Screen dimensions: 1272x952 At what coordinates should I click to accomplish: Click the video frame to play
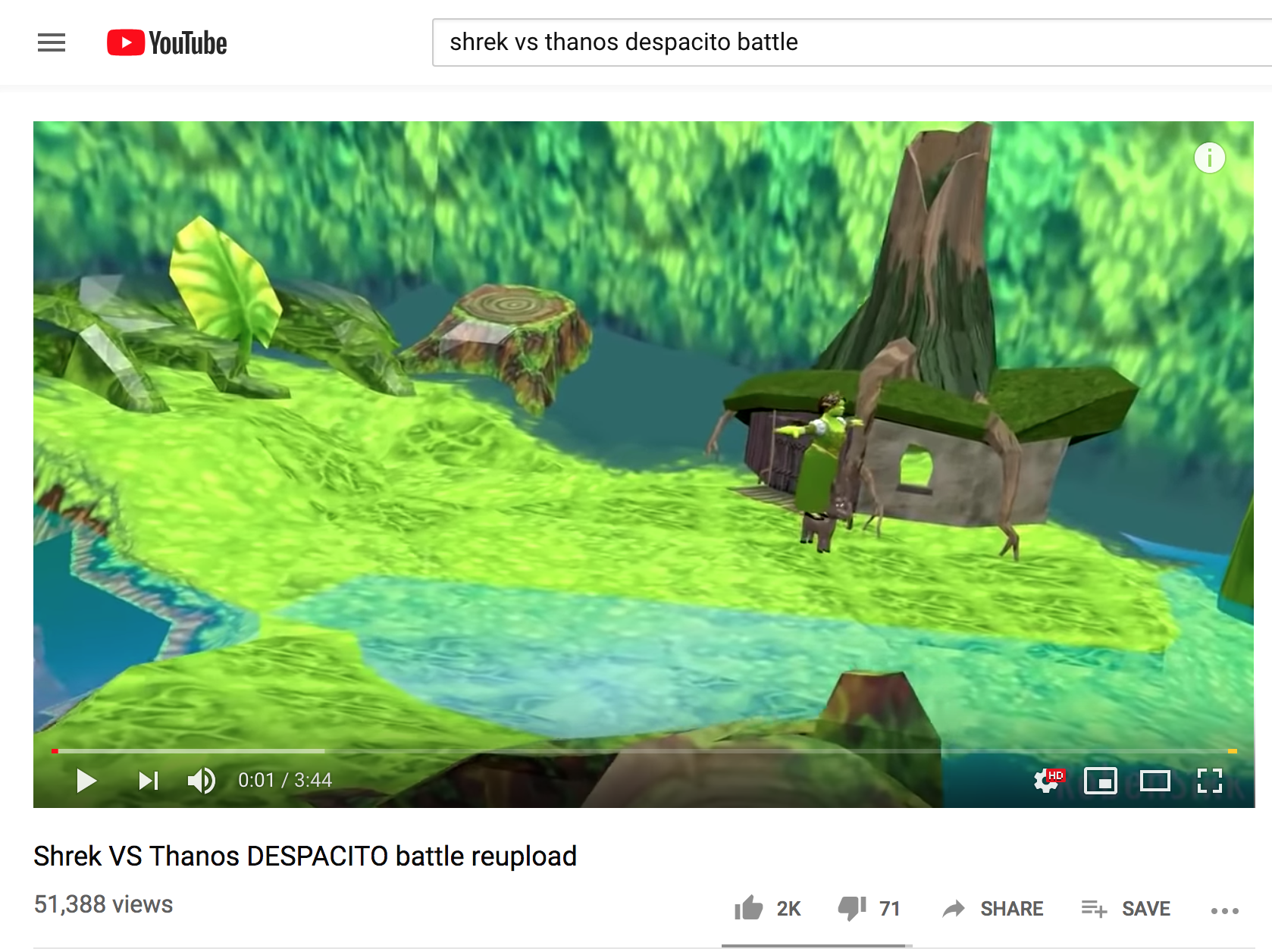coord(644,432)
